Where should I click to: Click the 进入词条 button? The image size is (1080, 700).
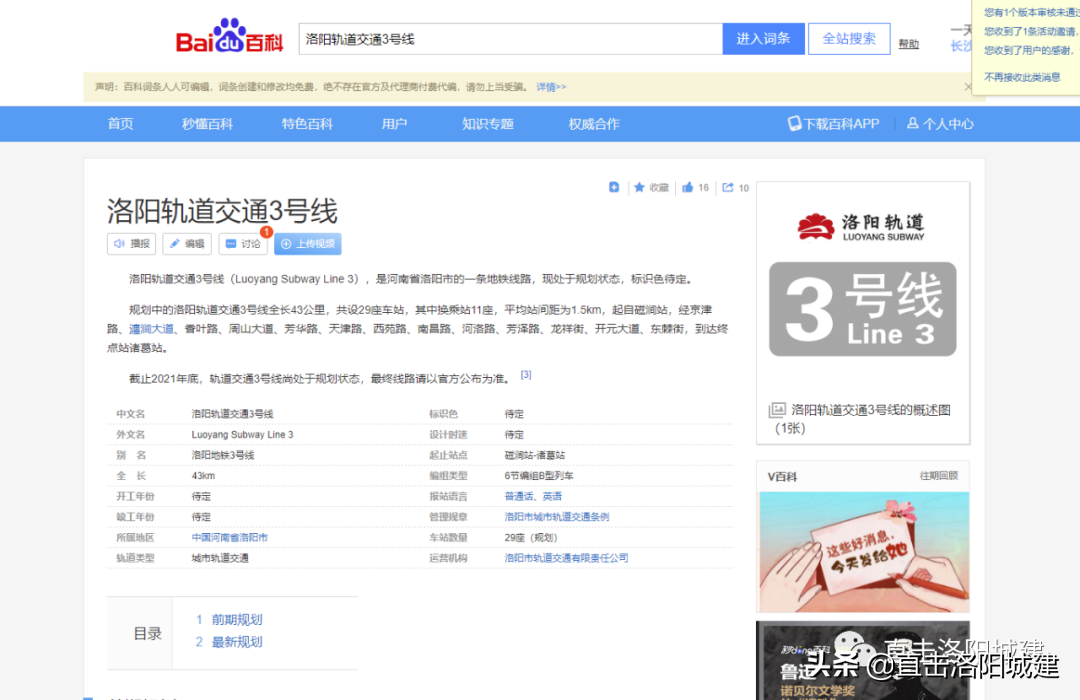(x=763, y=39)
